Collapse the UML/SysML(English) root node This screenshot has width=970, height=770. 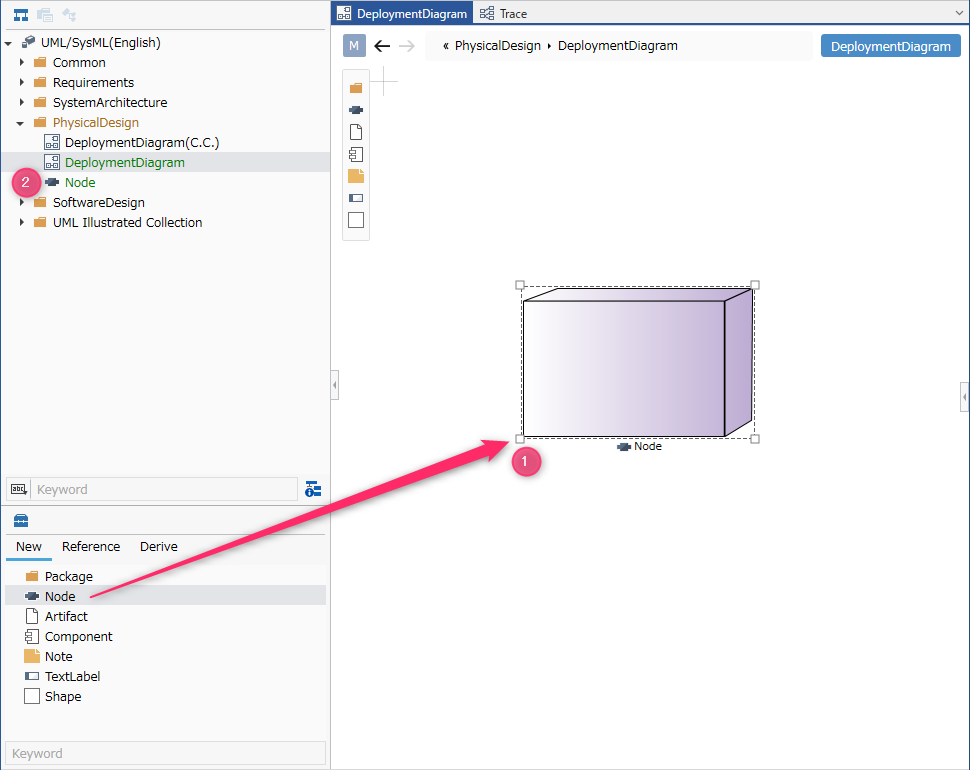[8, 43]
